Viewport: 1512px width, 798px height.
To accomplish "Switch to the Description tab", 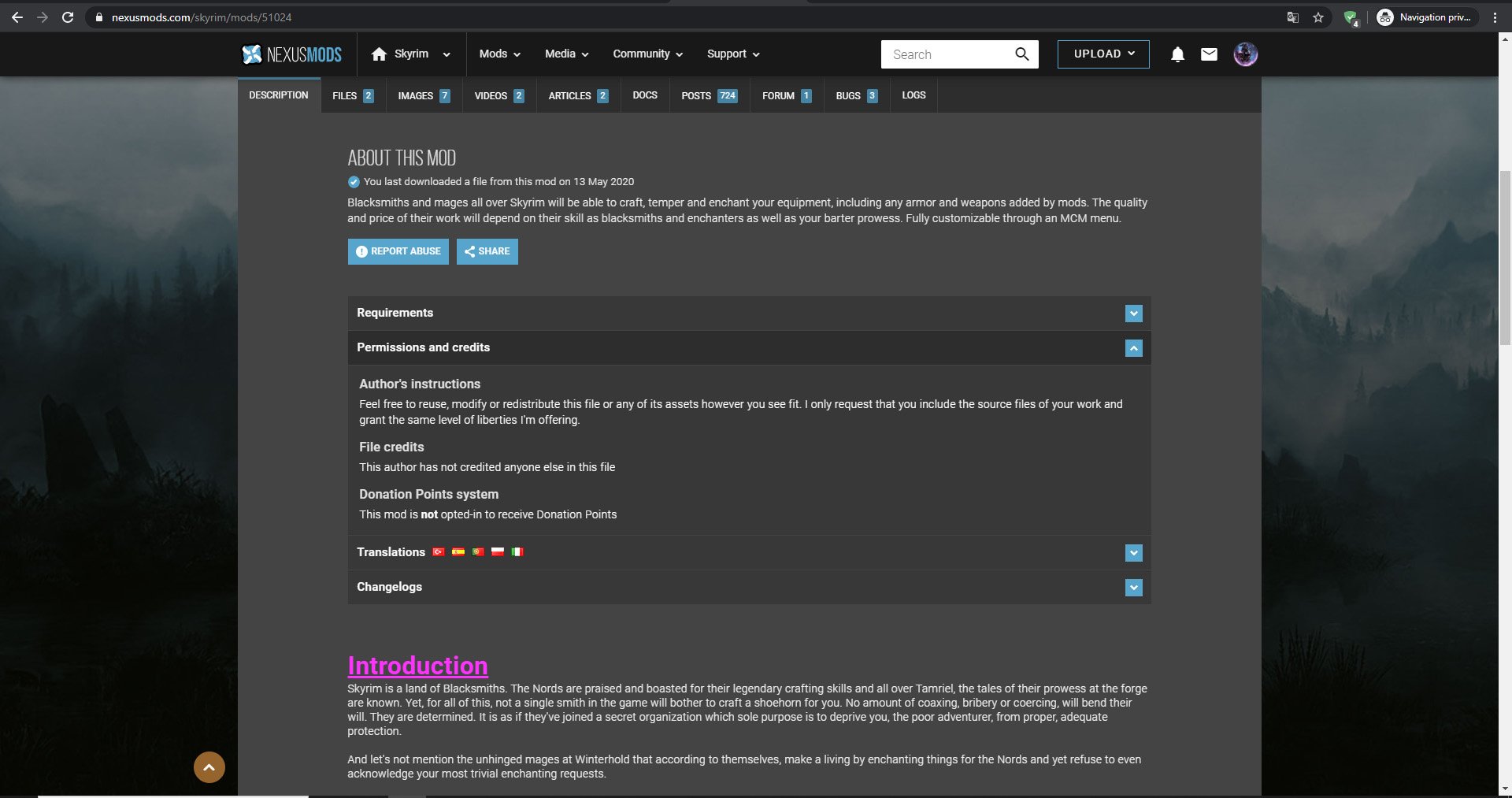I will [x=279, y=95].
